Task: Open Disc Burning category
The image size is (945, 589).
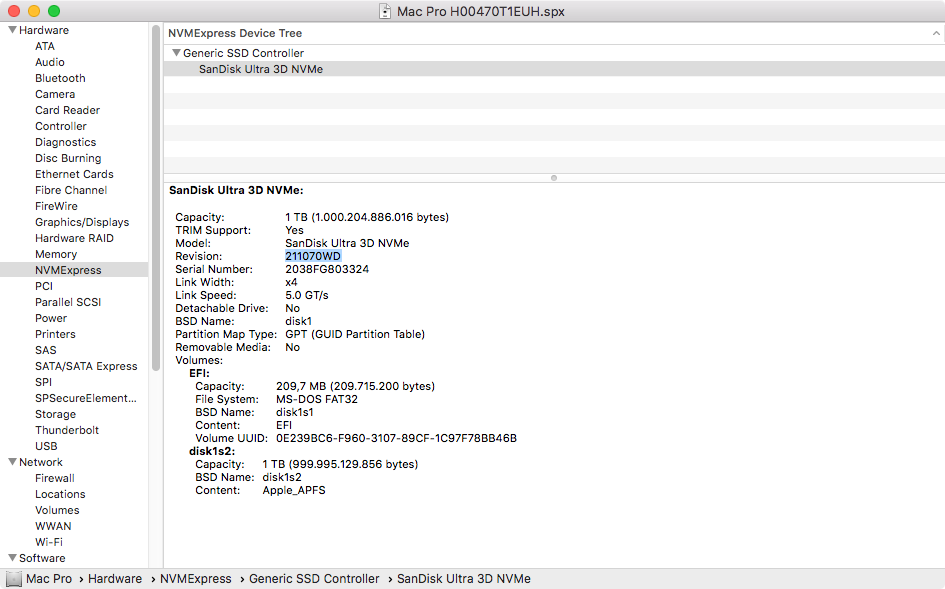Action: [x=68, y=158]
